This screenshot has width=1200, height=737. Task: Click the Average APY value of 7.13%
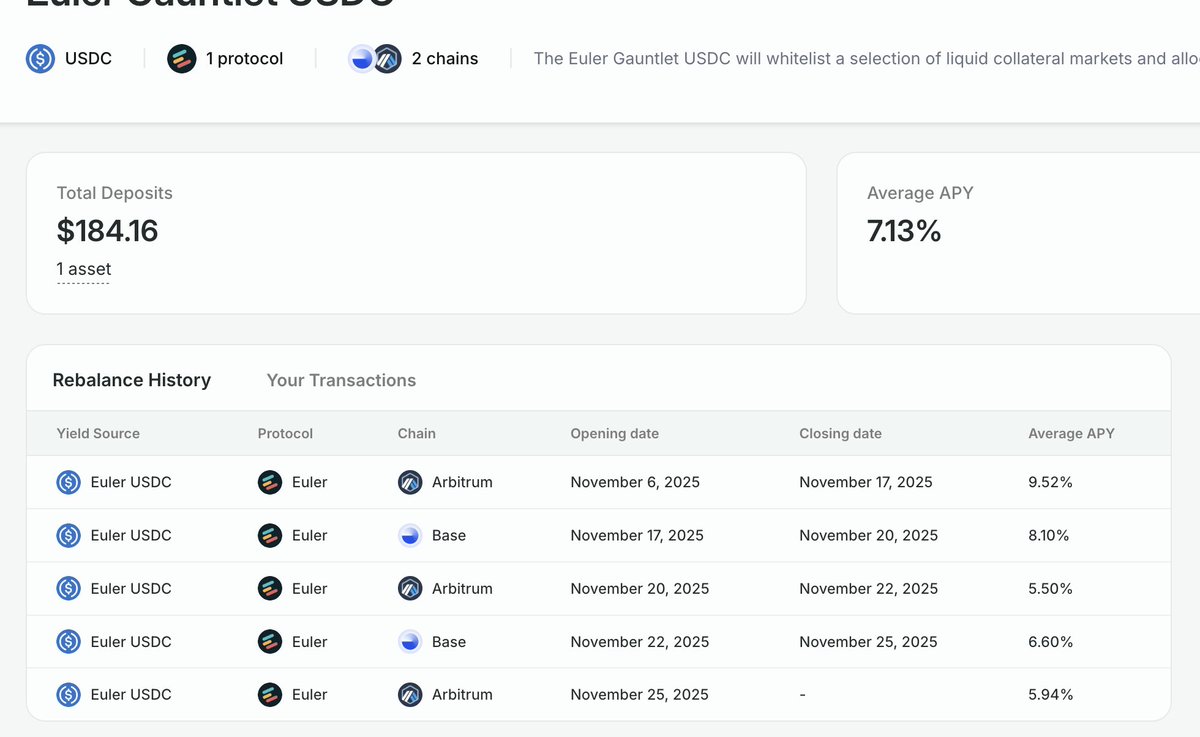tap(904, 230)
